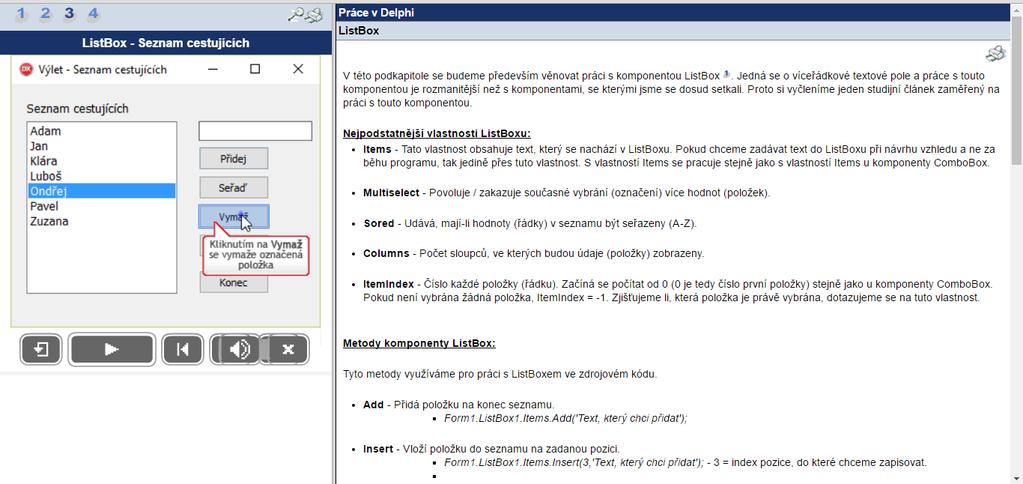Click the bold 'Columns' property term
The height and width of the screenshot is (484, 1023).
[386, 253]
